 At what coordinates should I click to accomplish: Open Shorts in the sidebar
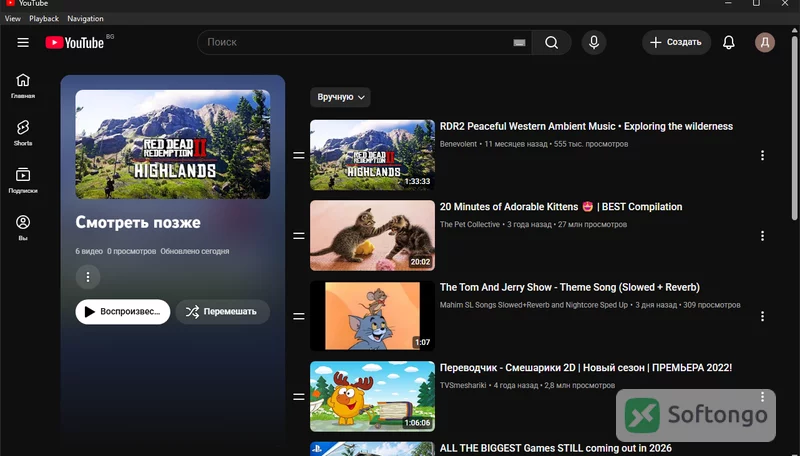23,133
